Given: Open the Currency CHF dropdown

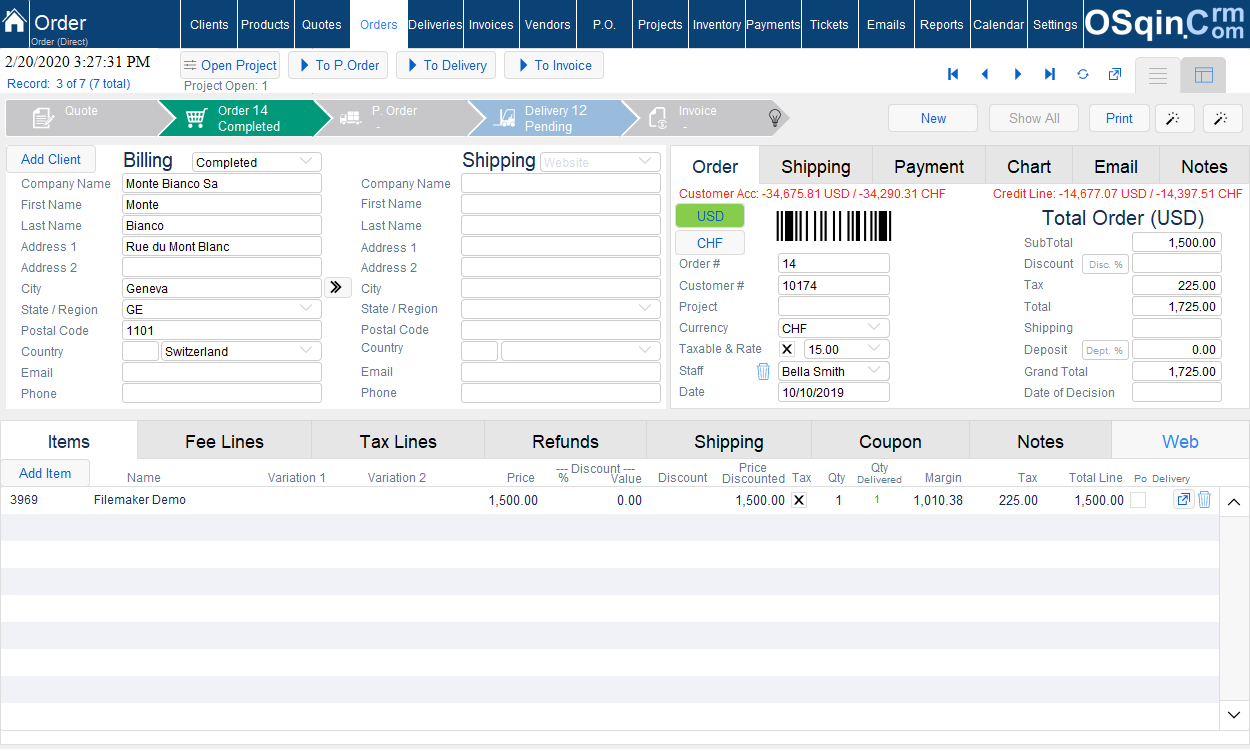Looking at the screenshot, I should coord(834,328).
